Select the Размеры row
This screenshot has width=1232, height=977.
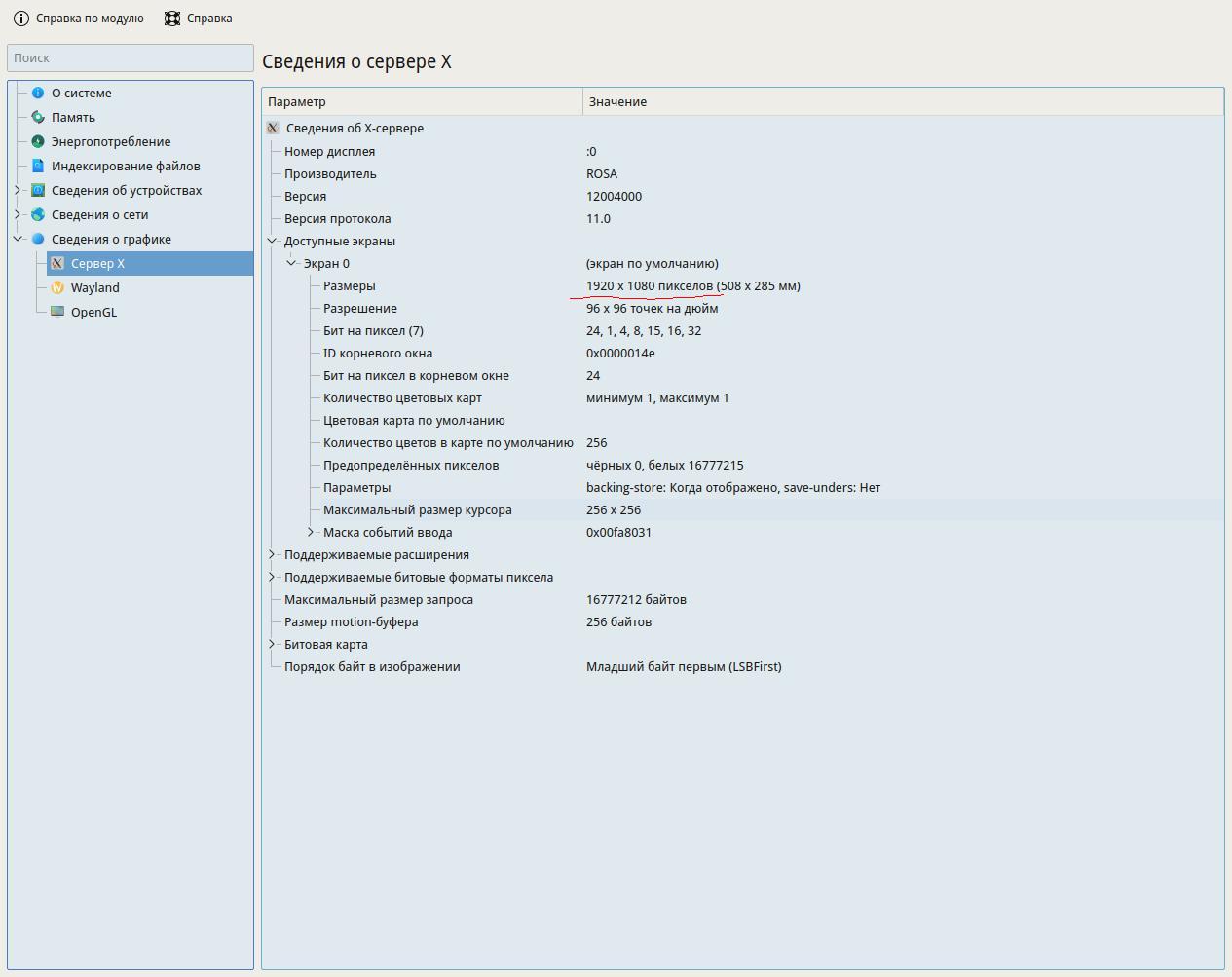[743, 285]
